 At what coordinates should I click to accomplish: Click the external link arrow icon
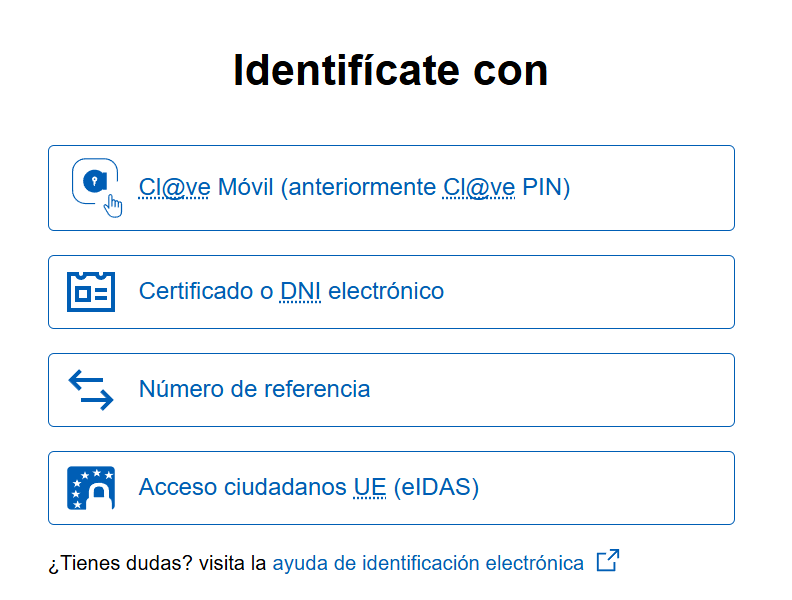(x=608, y=561)
